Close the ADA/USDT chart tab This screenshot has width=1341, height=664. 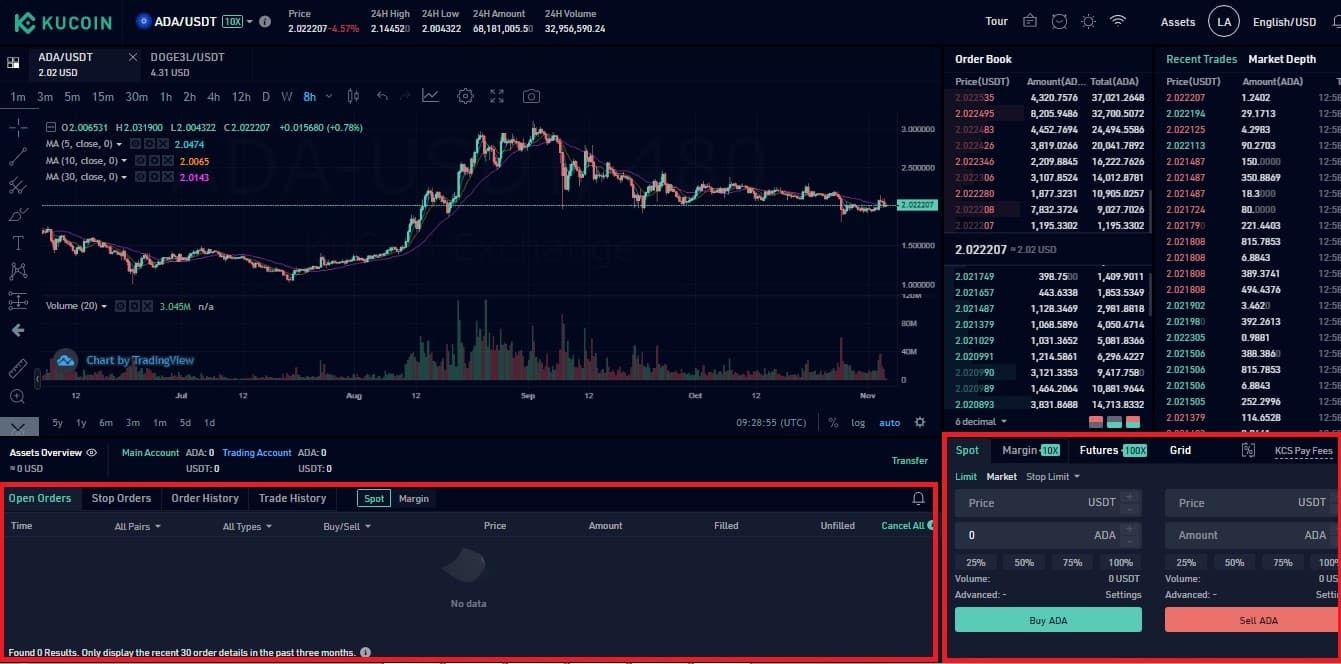[133, 57]
